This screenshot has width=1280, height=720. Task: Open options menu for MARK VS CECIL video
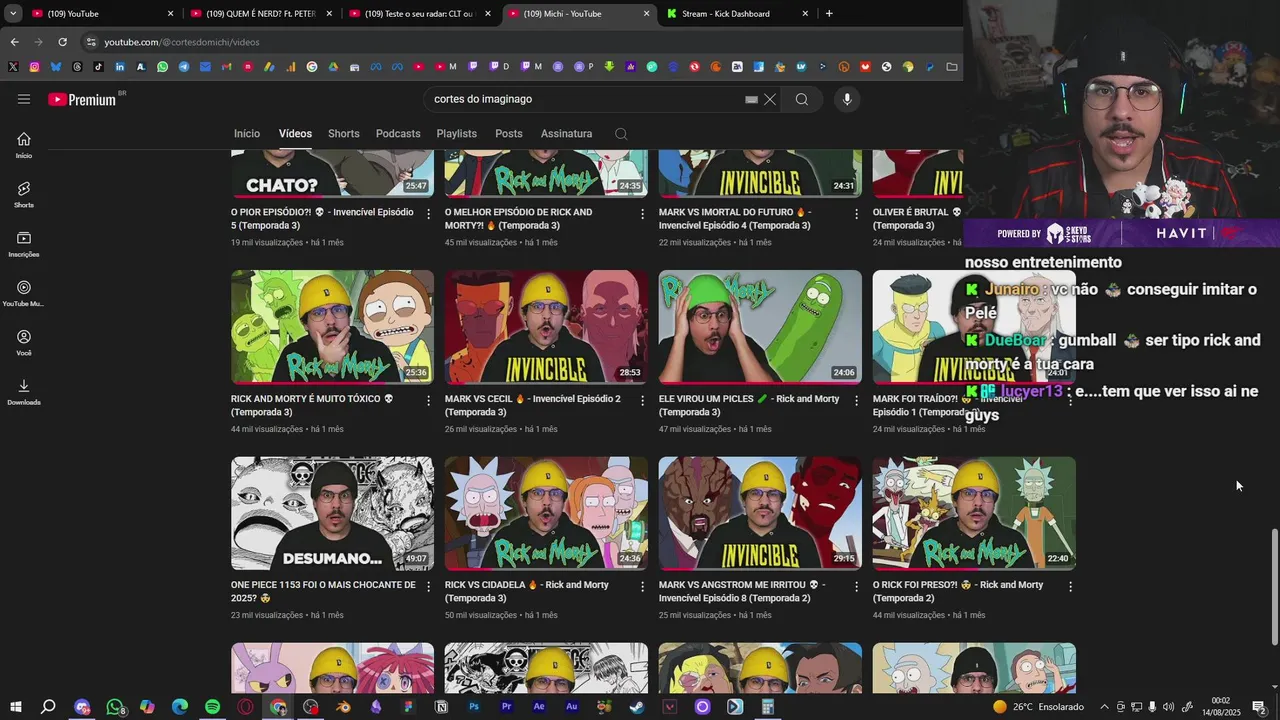click(x=643, y=401)
